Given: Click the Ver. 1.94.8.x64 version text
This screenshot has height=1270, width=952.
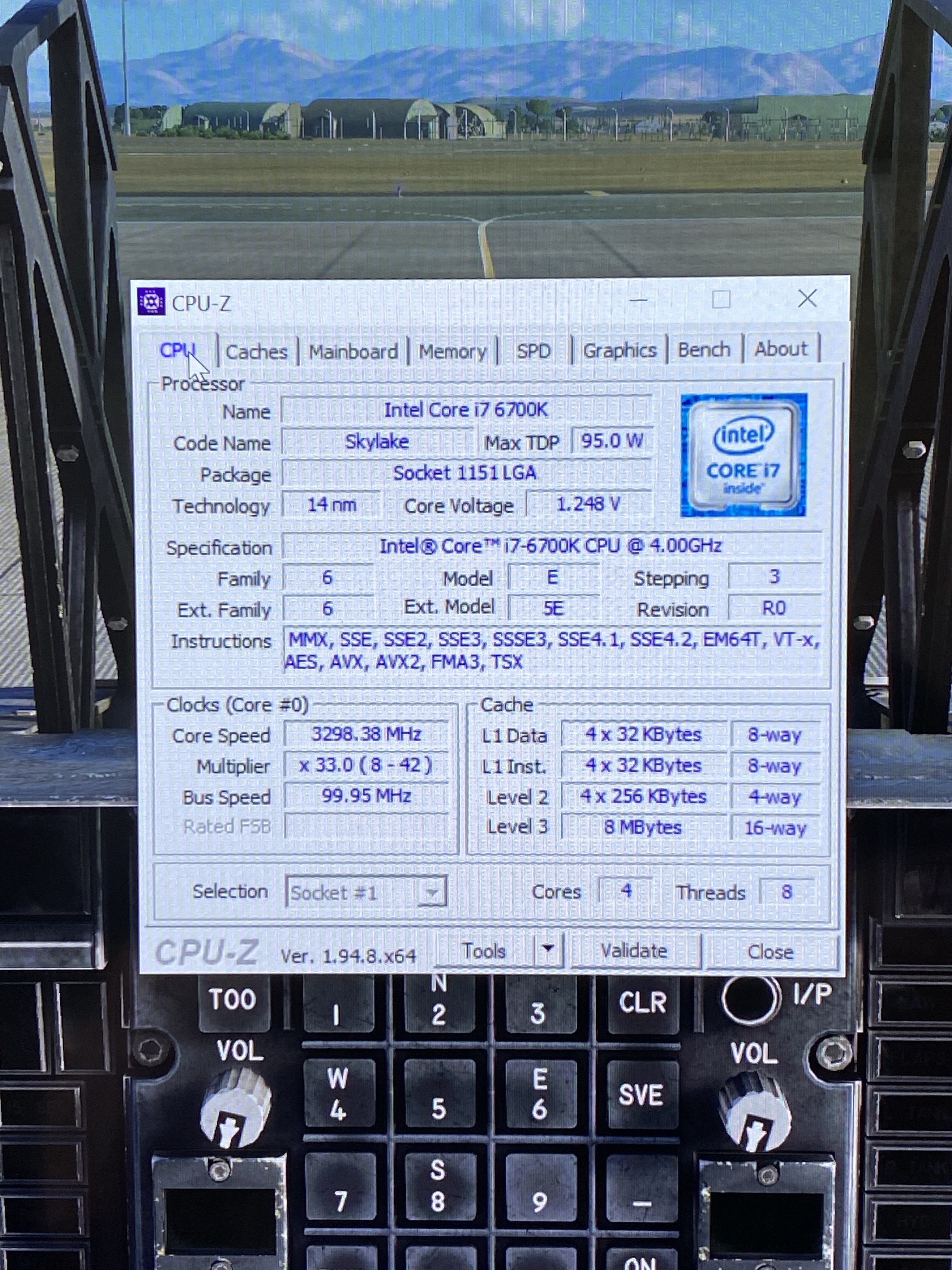Looking at the screenshot, I should tap(348, 956).
